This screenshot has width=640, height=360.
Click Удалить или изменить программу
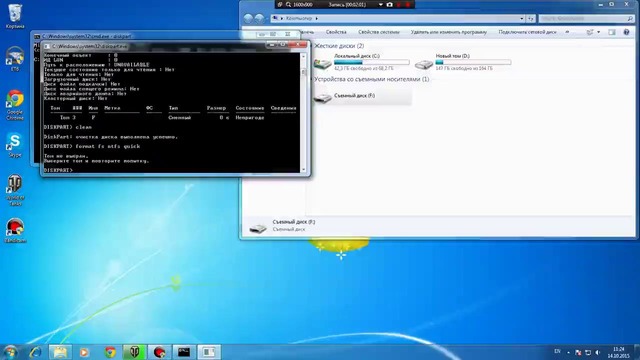(x=449, y=32)
